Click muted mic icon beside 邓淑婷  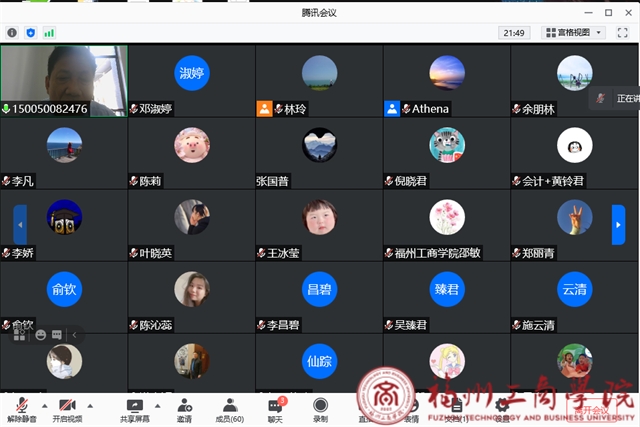tap(134, 109)
